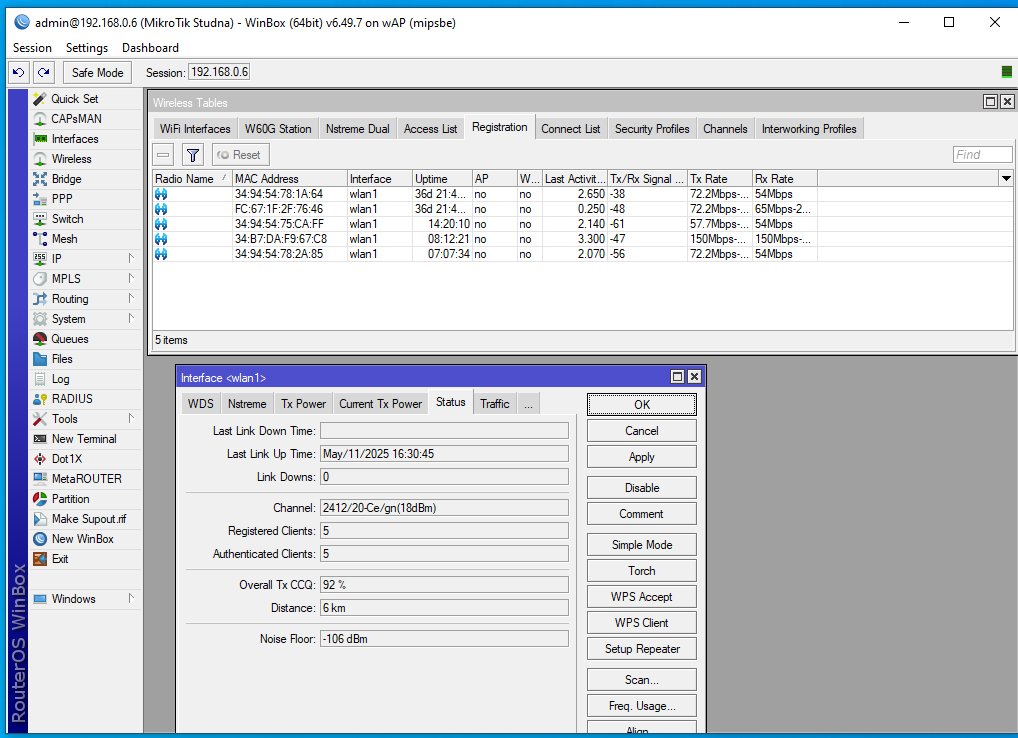Click the Disable button in the wlan1 Interface dialog

point(641,487)
